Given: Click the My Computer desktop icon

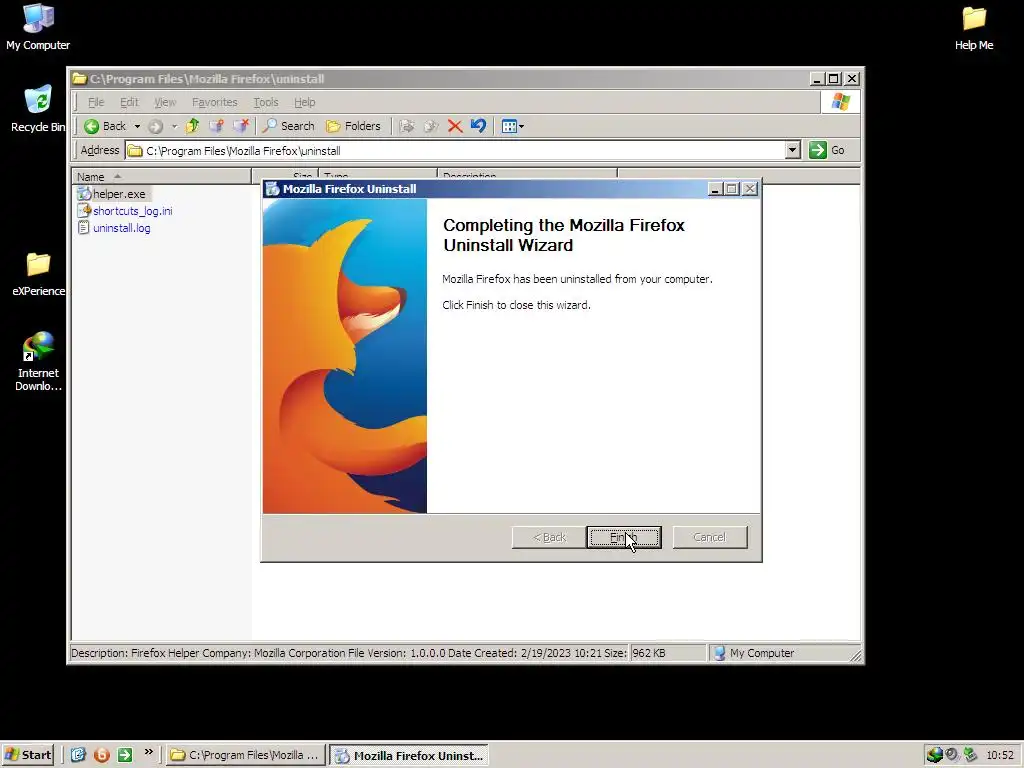Looking at the screenshot, I should coord(38,27).
